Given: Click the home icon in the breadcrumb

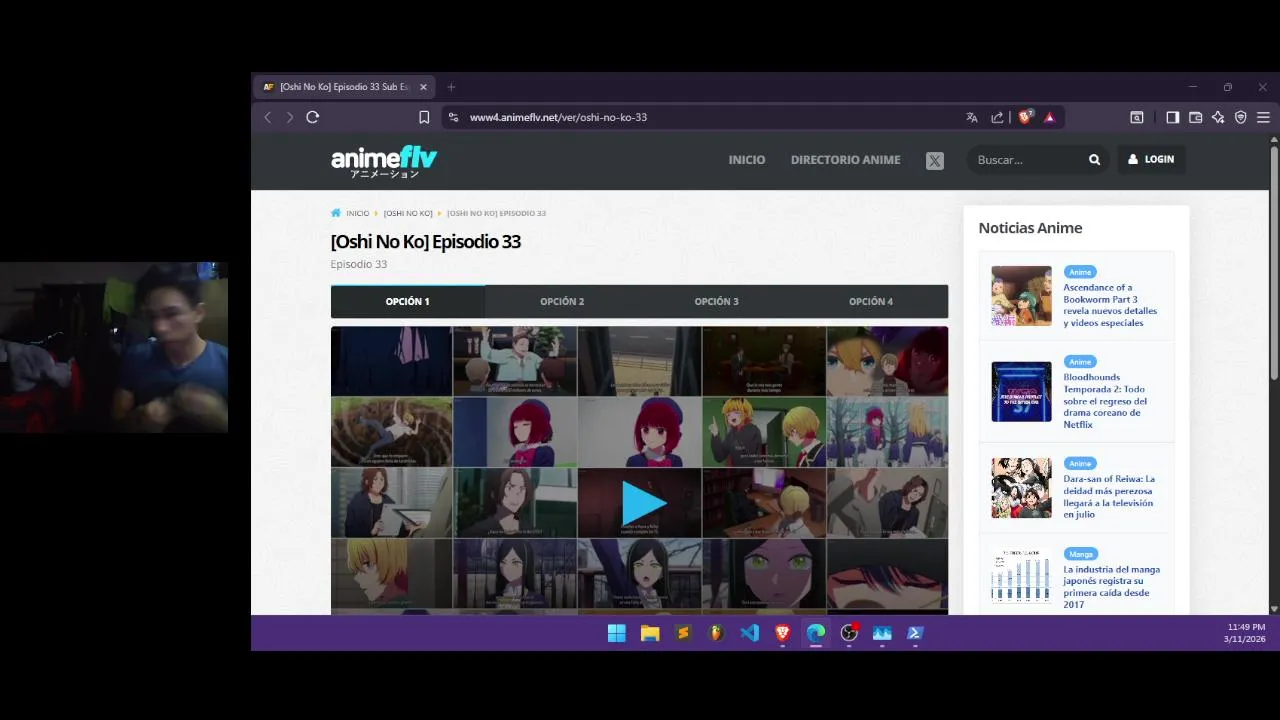Looking at the screenshot, I should pyautogui.click(x=336, y=213).
